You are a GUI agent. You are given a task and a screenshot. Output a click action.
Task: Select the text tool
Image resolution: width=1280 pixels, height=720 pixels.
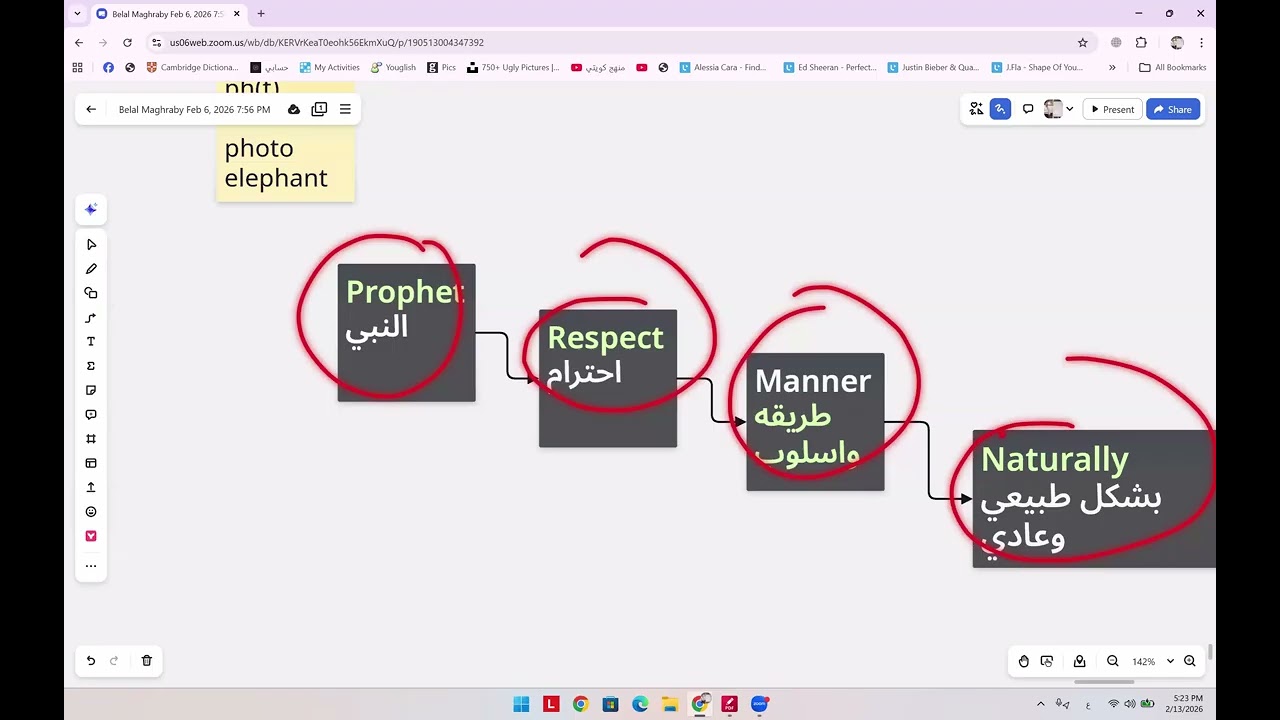(x=91, y=342)
